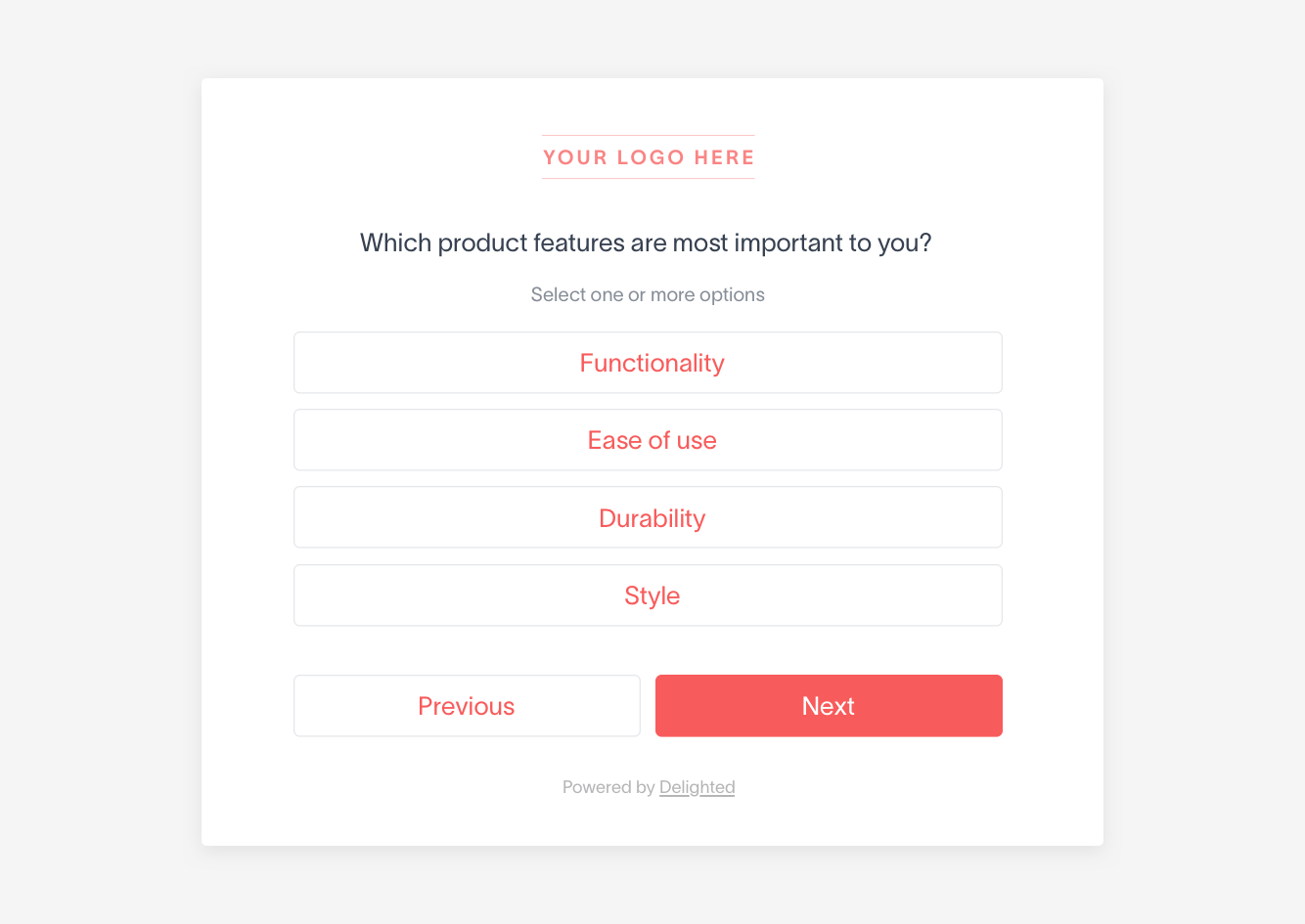Screen dimensions: 1305x924
Task: Visit Delighted via the underlined link
Action: tap(697, 787)
